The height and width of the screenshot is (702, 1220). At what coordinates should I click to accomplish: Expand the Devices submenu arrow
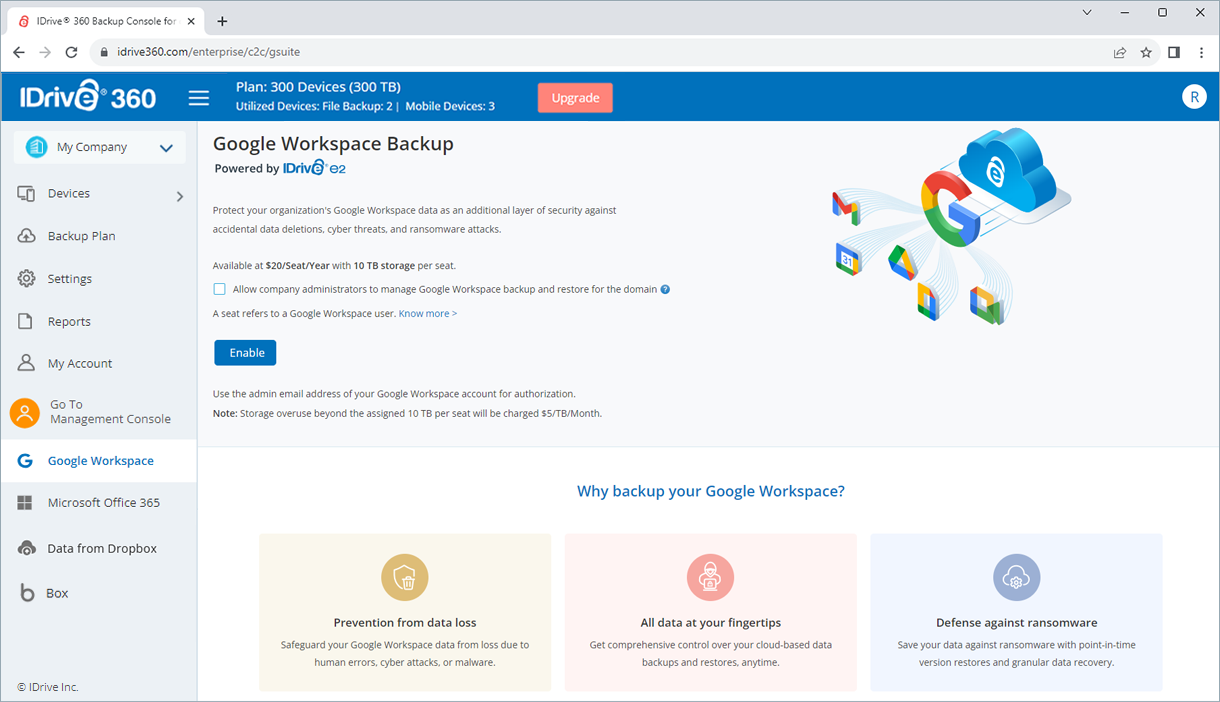pos(180,196)
